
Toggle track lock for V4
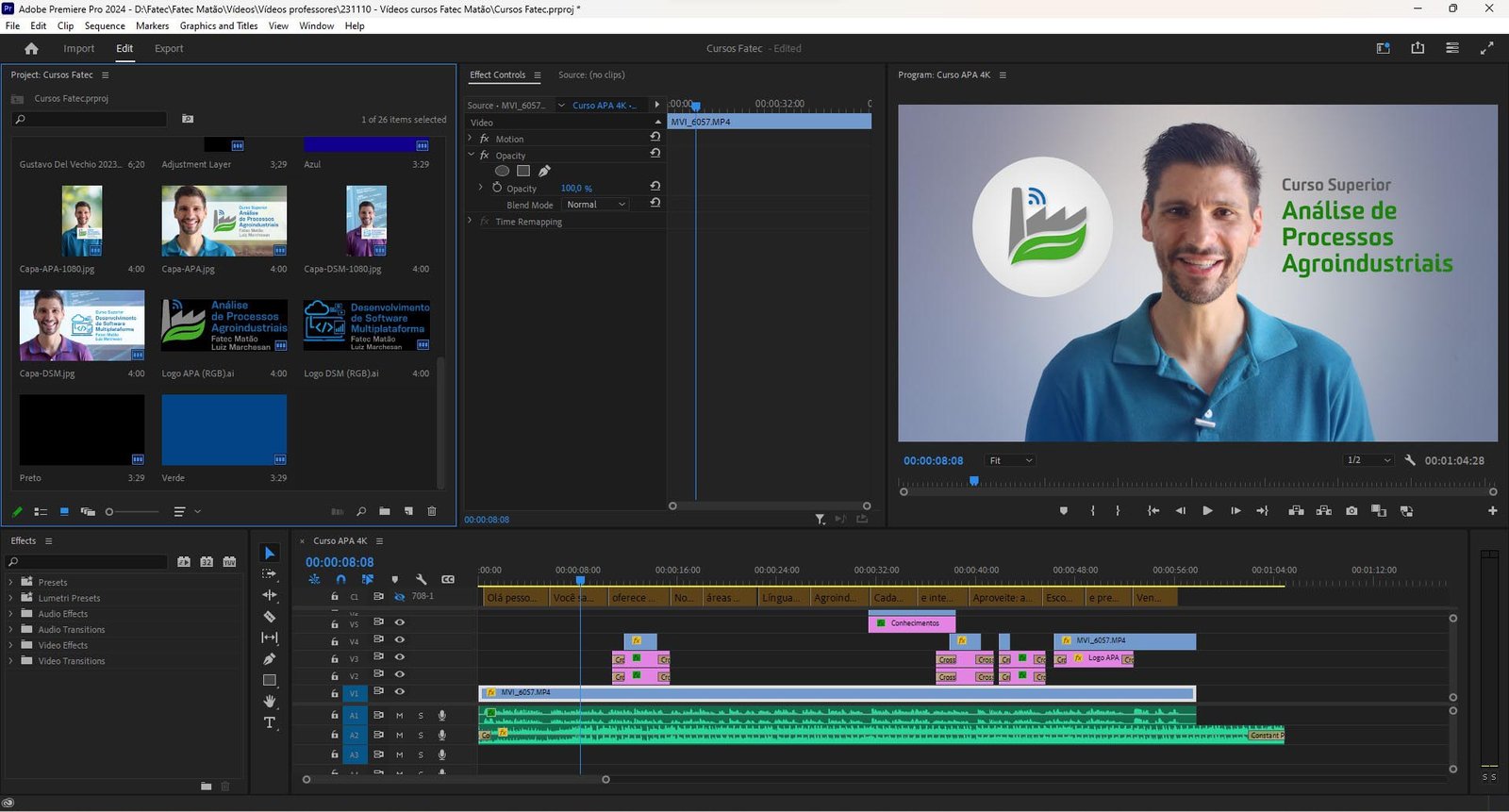tap(334, 640)
